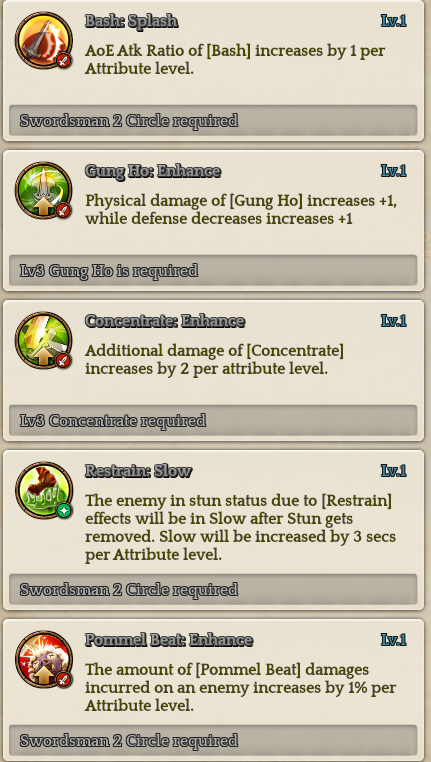This screenshot has width=431, height=762.
Task: Select the Pommel Beat: Enhance title
Action: click(x=169, y=640)
